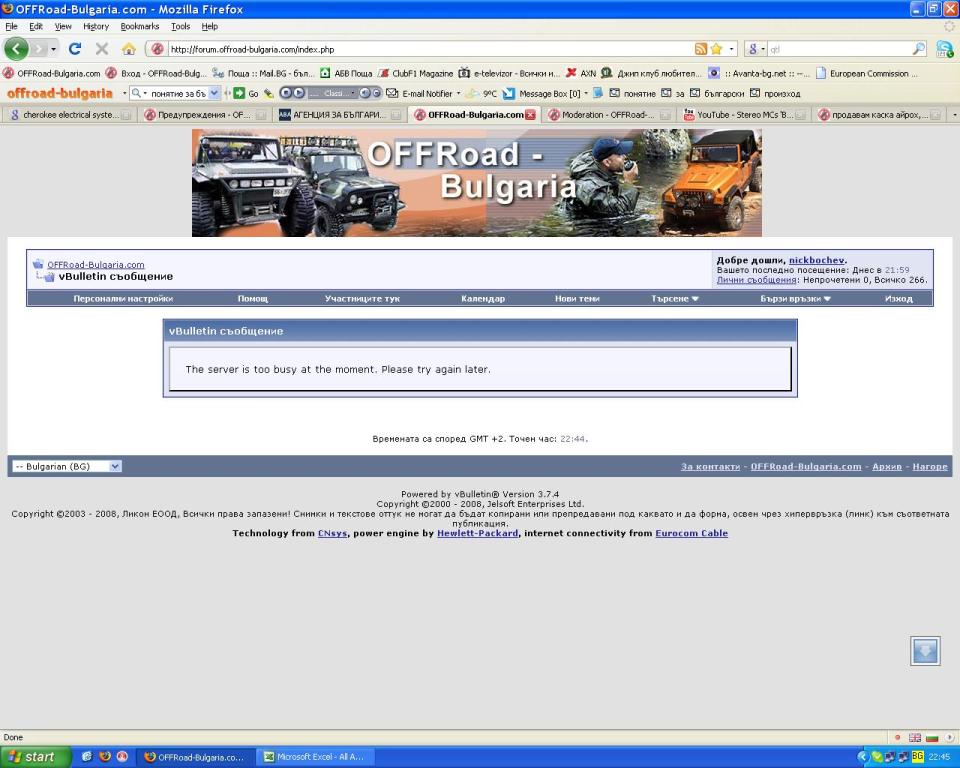
Task: Click the nickbochev username link
Action: [x=817, y=260]
